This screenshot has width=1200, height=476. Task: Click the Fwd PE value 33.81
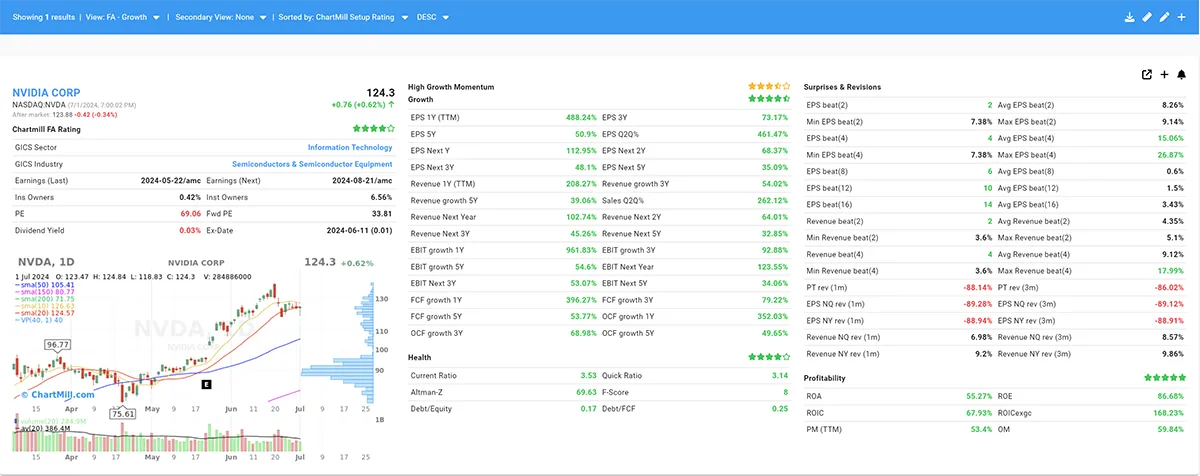pos(381,213)
